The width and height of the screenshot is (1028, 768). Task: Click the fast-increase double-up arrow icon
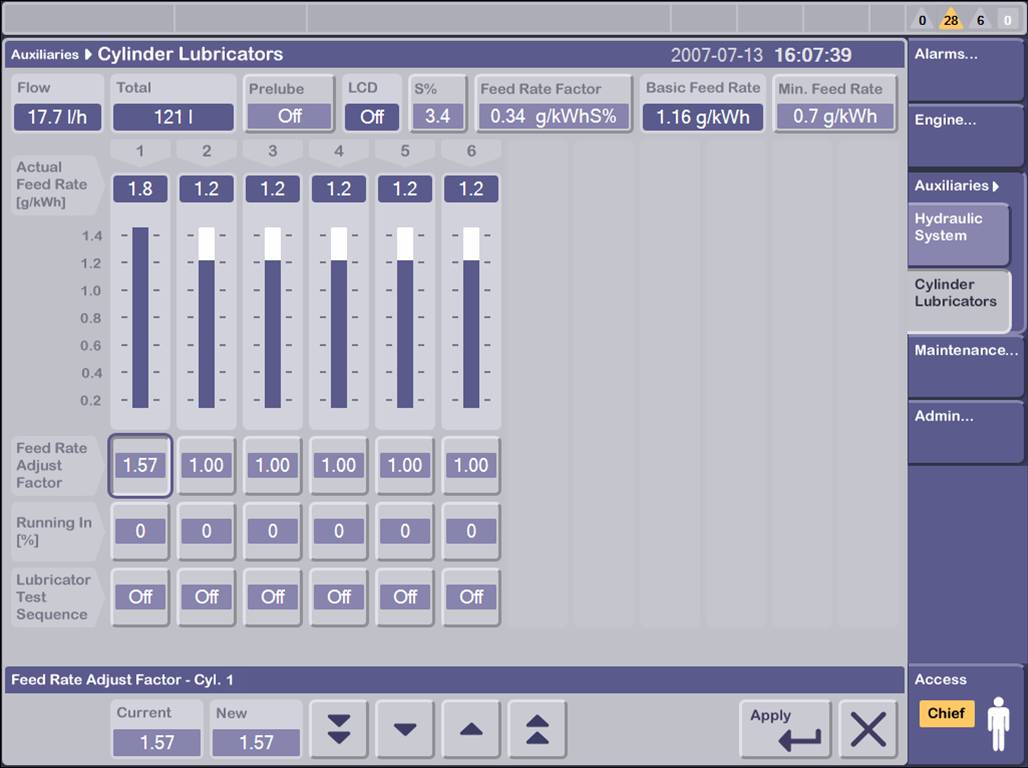tap(537, 729)
